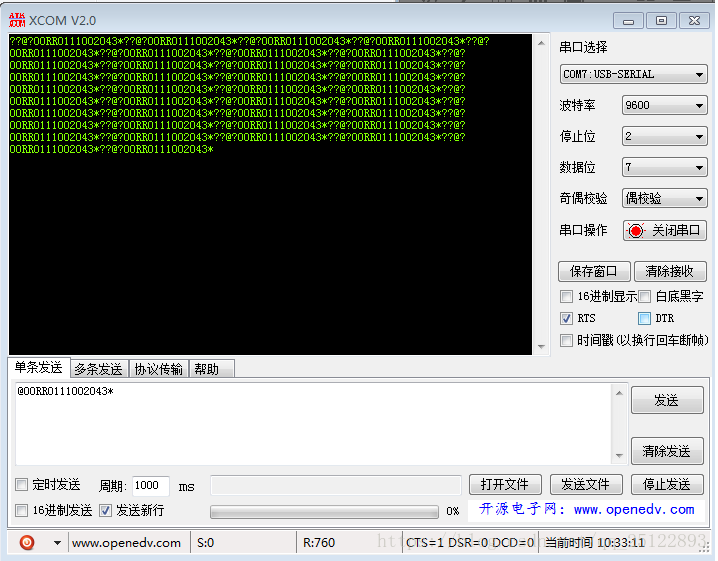718x561 pixels.
Task: Click the file send progress bar showing 0%
Action: tap(324, 512)
